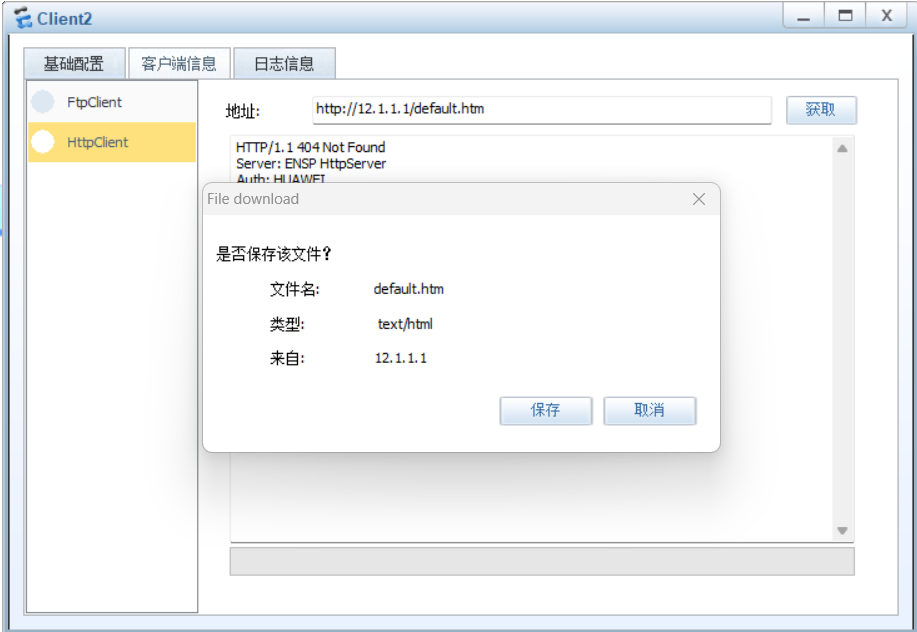The width and height of the screenshot is (917, 632).
Task: Click the 类型: label
Action: click(287, 324)
